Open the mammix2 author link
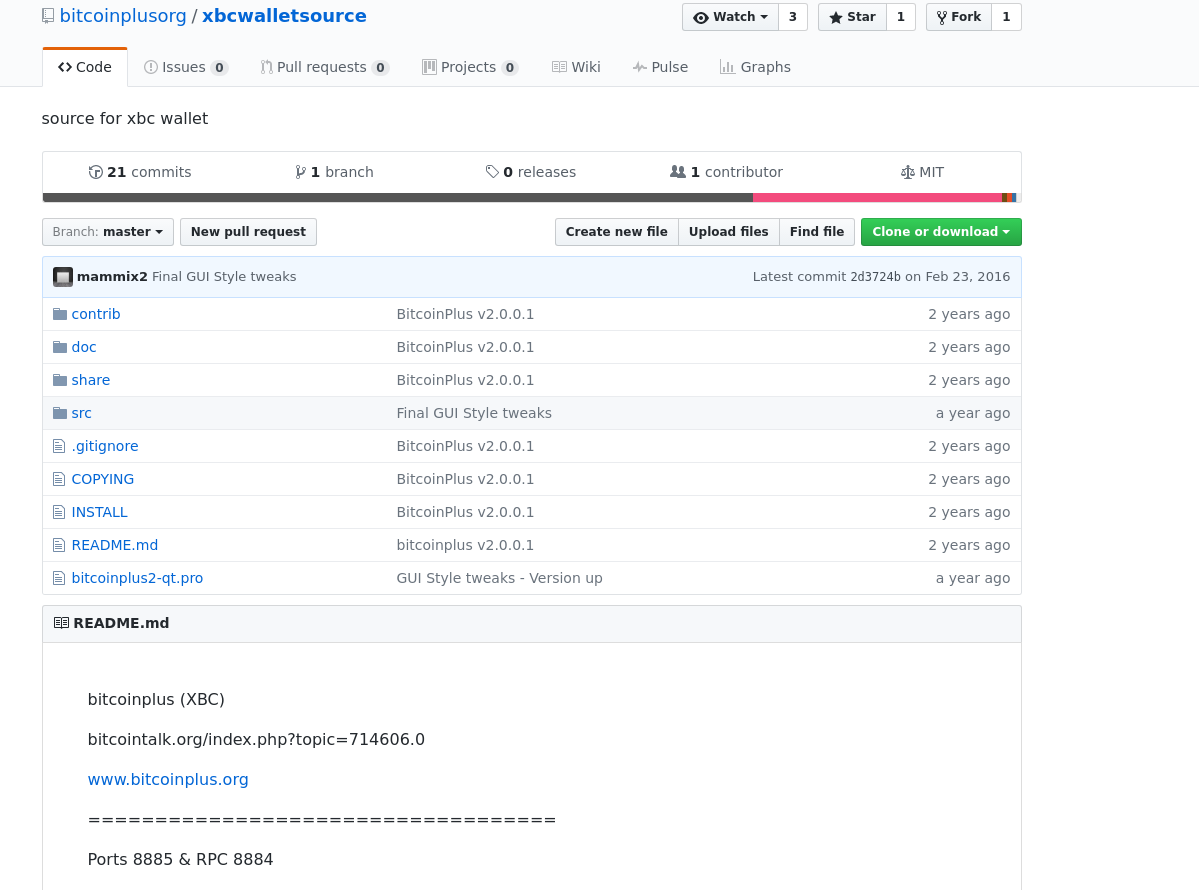Image resolution: width=1199 pixels, height=890 pixels. [x=112, y=277]
